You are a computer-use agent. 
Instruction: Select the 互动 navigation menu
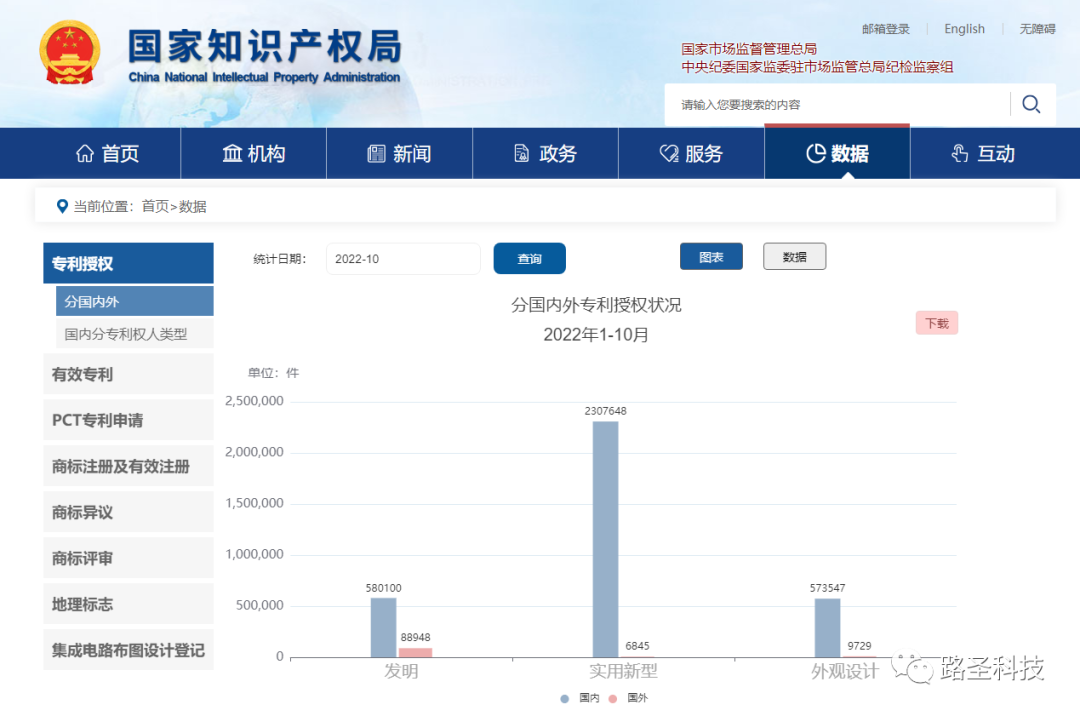pos(983,153)
